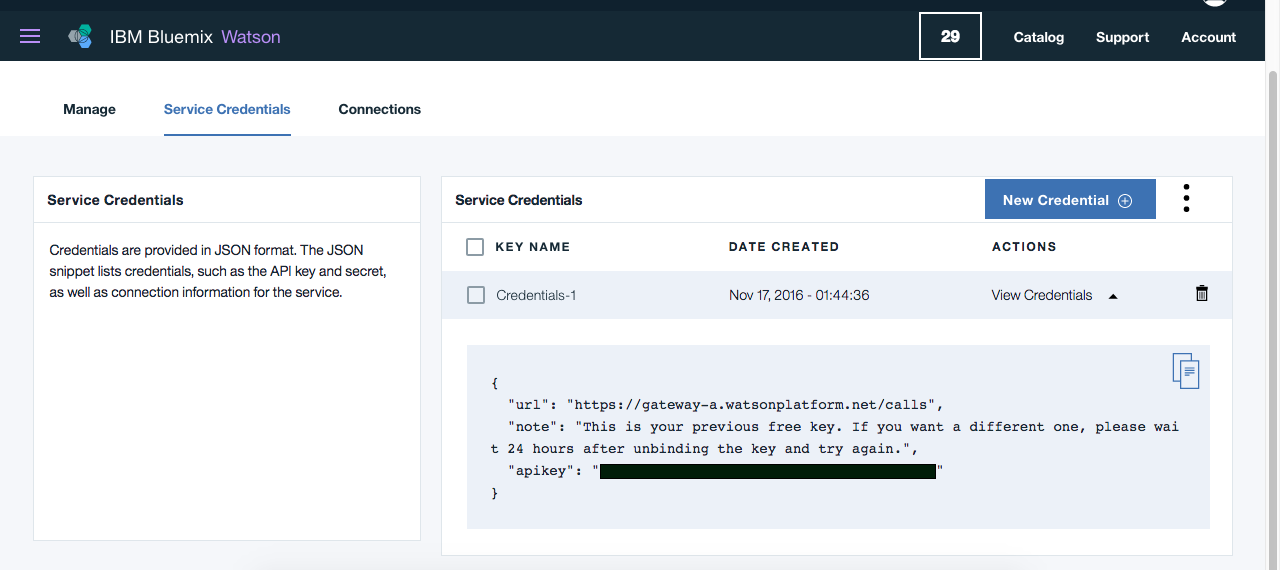The height and width of the screenshot is (570, 1280).
Task: Select the Service Credentials tab
Action: 227,109
